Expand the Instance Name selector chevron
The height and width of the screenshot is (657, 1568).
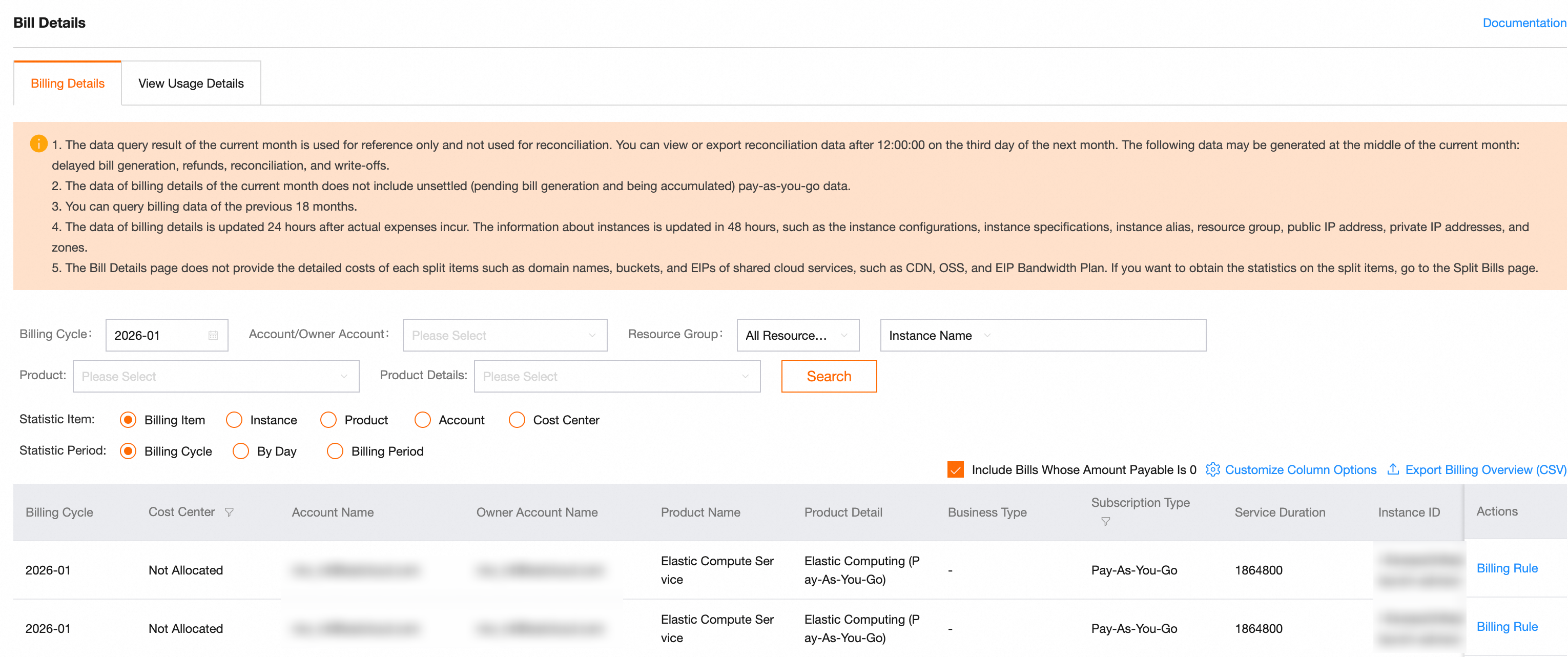tap(987, 336)
